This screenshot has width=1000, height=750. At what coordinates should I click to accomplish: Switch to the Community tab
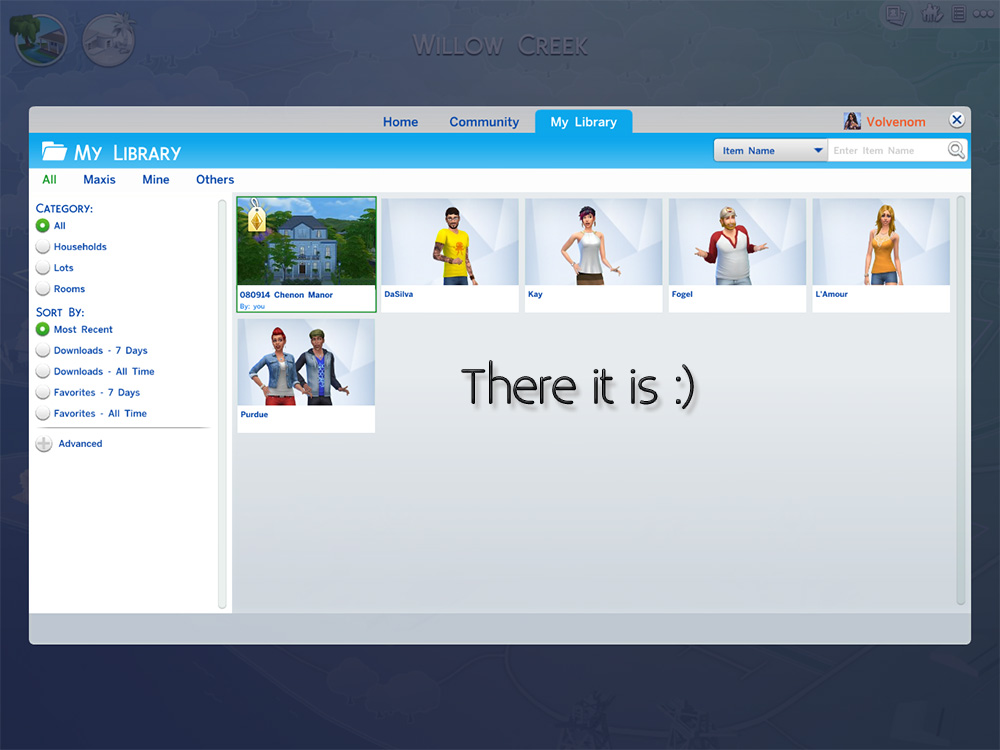coord(484,121)
